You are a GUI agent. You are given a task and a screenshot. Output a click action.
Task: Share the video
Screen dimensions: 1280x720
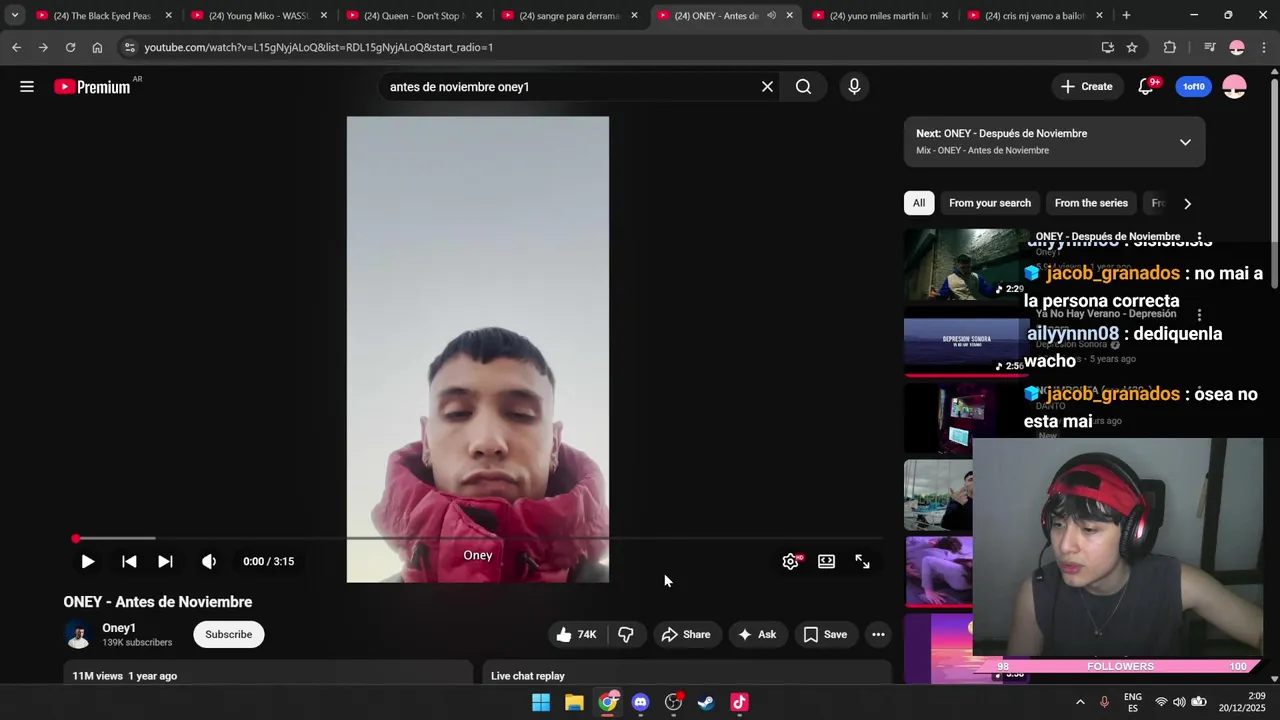(x=686, y=635)
